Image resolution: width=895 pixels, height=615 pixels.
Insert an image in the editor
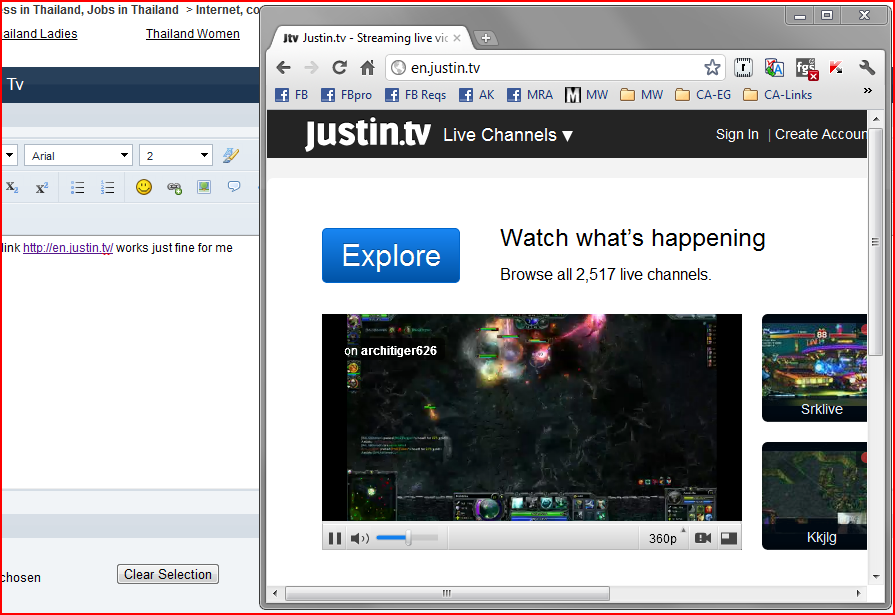[204, 187]
